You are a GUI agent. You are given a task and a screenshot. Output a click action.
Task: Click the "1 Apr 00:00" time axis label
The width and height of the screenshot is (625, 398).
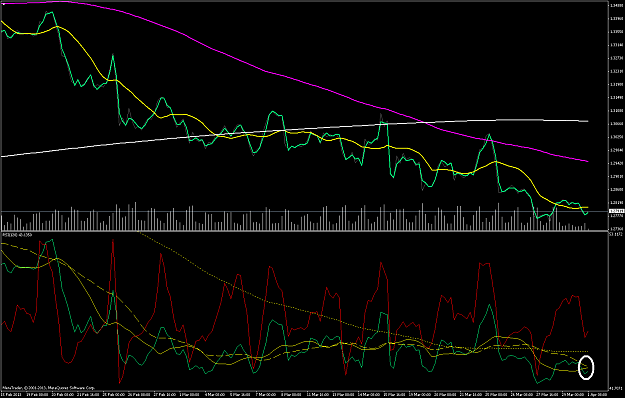598,394
